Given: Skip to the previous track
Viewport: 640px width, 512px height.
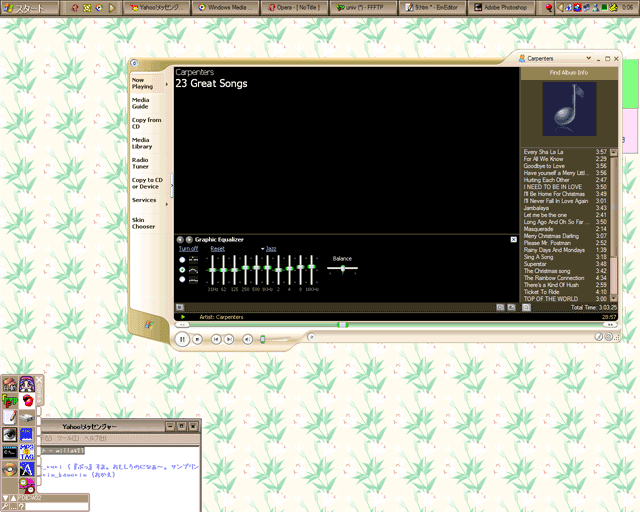Looking at the screenshot, I should (216, 339).
